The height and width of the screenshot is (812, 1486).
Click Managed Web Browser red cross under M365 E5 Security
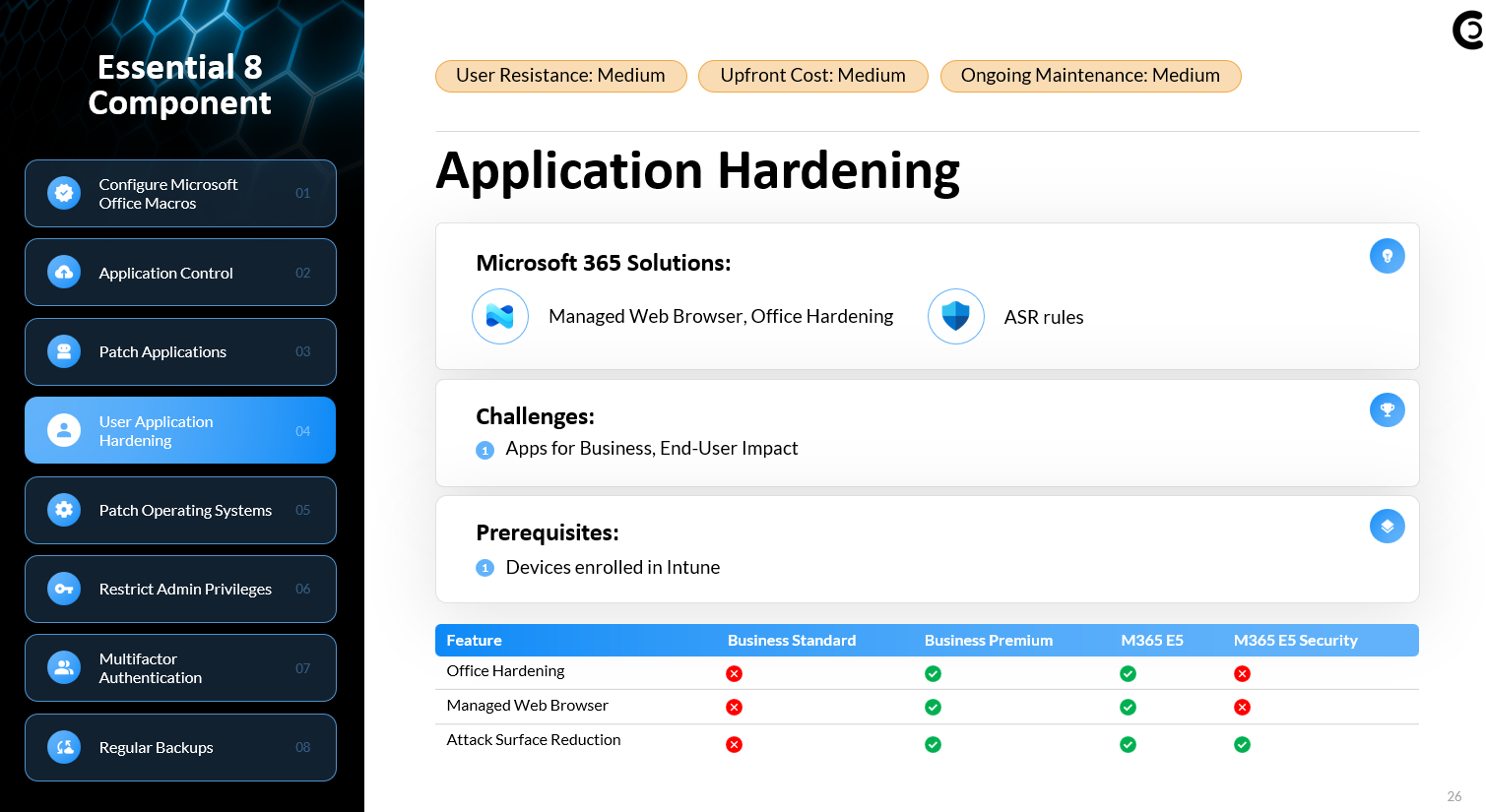tap(1242, 708)
